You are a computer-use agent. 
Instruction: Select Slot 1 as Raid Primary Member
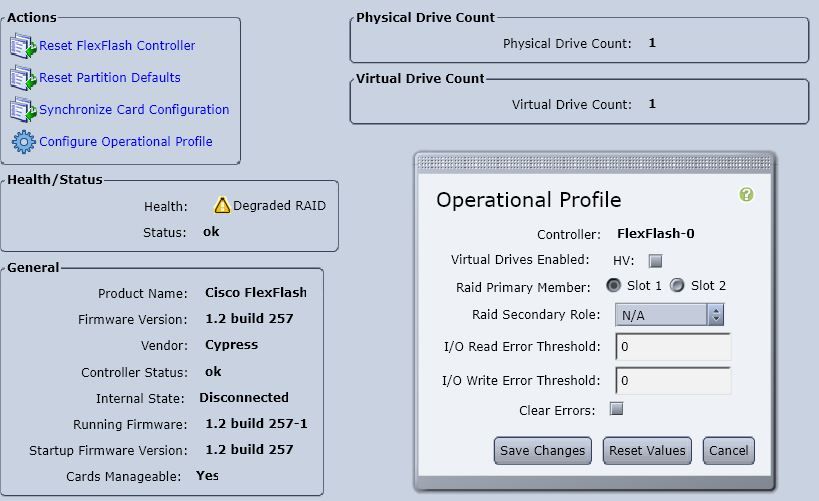(x=613, y=285)
